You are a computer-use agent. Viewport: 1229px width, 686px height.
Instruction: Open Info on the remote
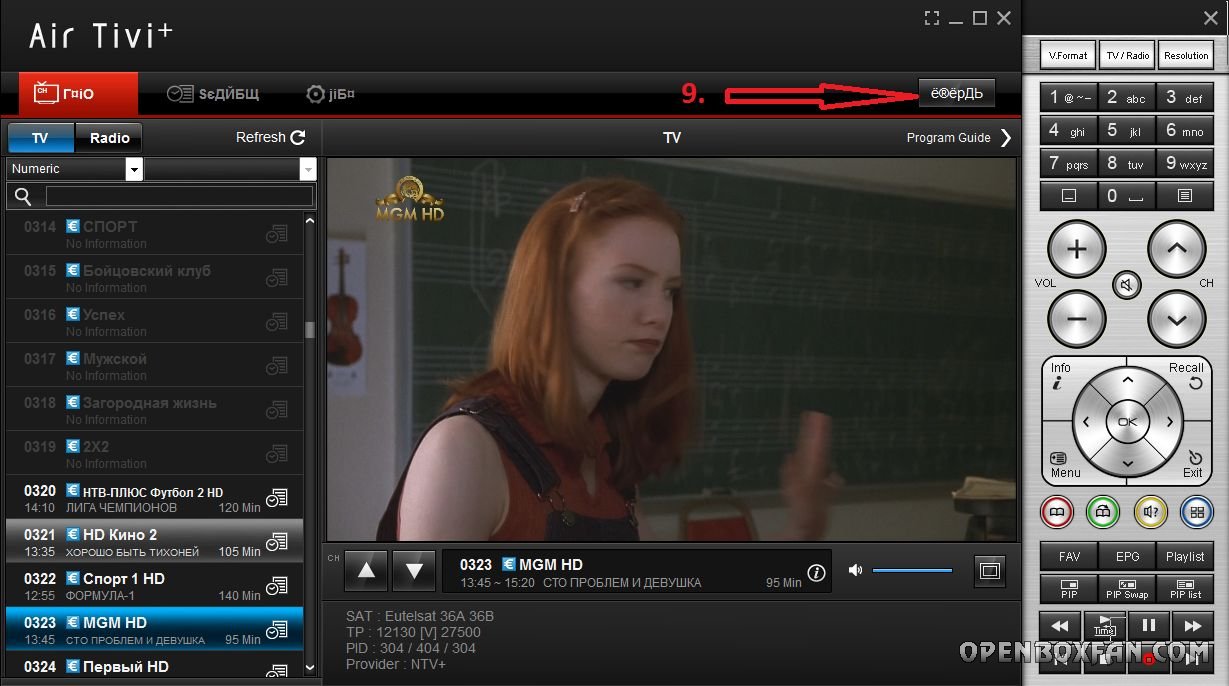point(1060,374)
